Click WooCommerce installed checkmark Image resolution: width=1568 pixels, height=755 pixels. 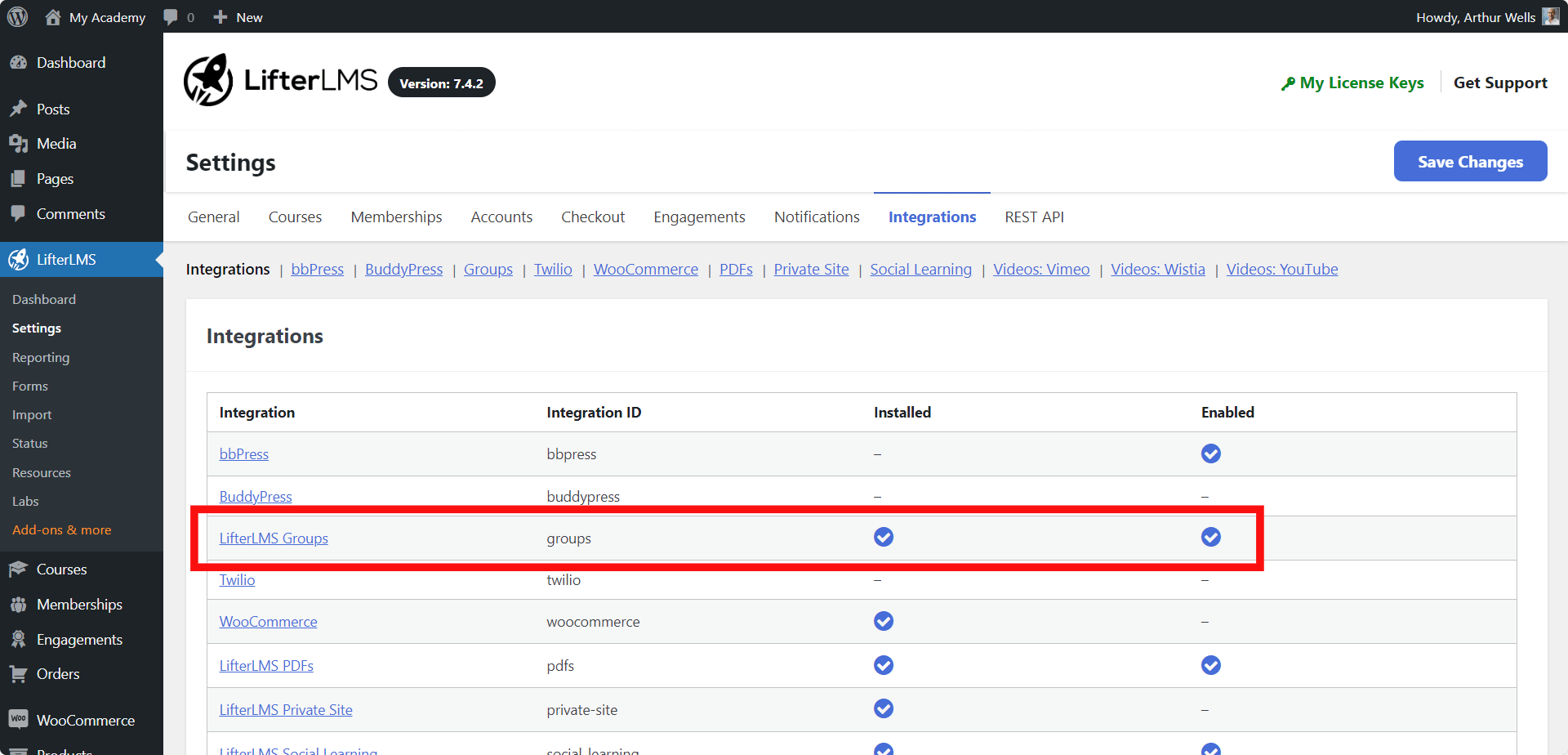coord(884,621)
